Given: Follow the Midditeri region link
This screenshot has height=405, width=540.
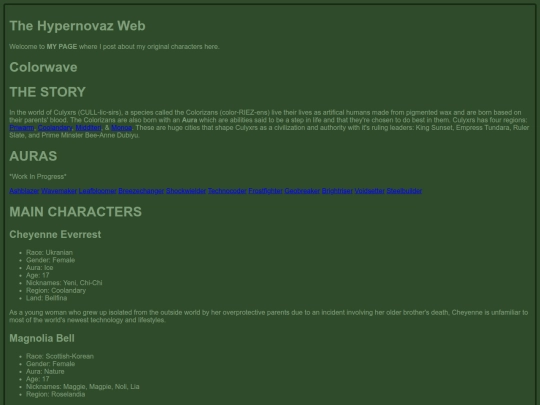Looking at the screenshot, I should click(89, 128).
